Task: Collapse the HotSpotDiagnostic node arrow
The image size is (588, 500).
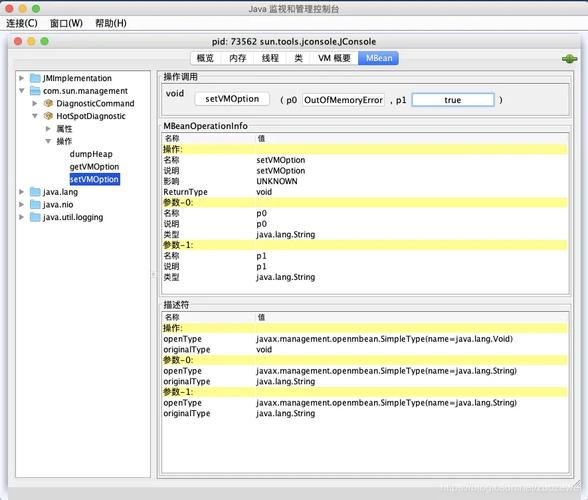Action: pos(35,116)
